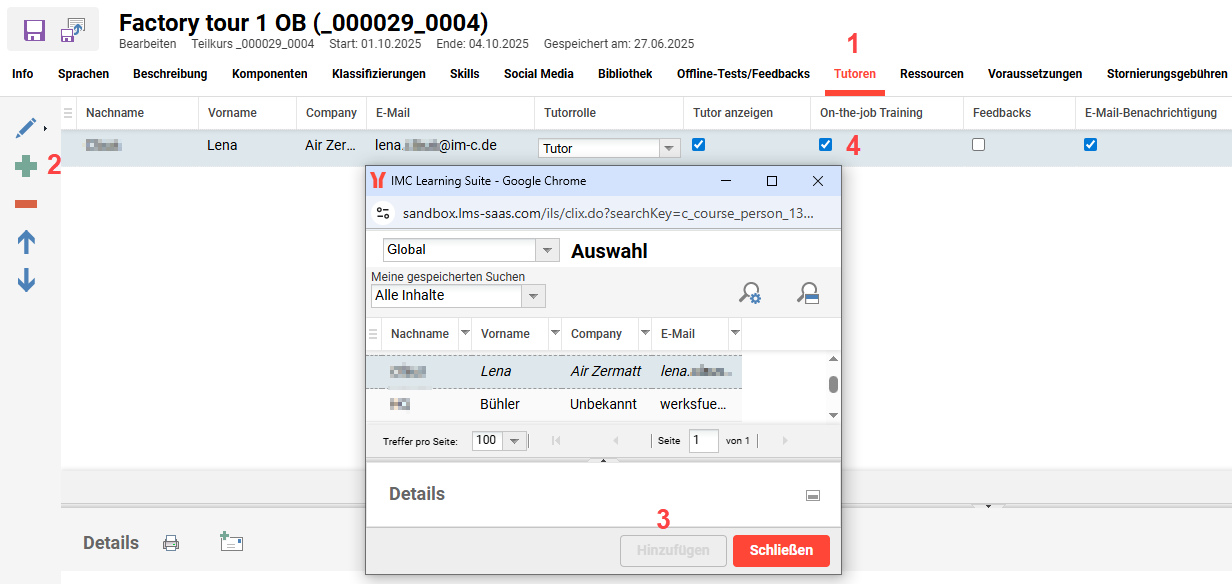Disable On-the-job Training checkbox
This screenshot has height=584, width=1232.
pos(824,144)
